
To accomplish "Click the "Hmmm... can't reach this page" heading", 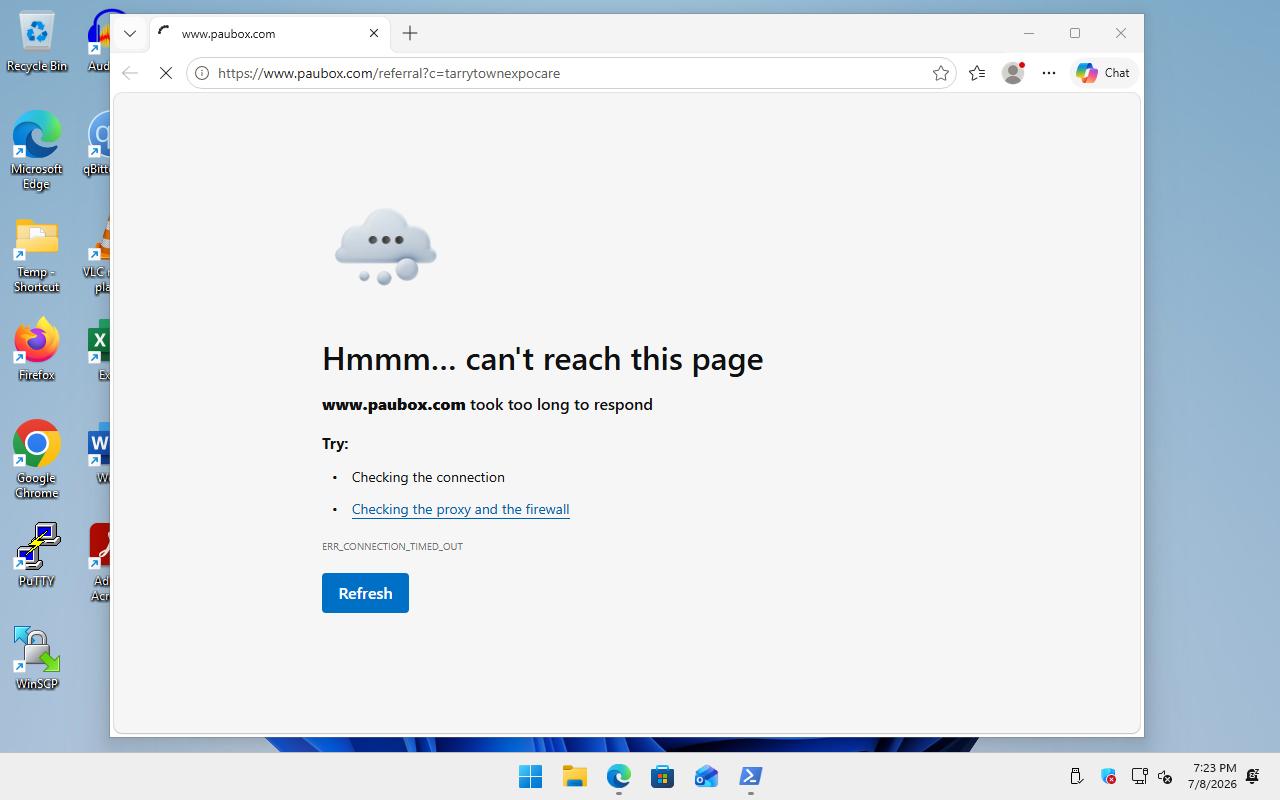I will (x=542, y=359).
